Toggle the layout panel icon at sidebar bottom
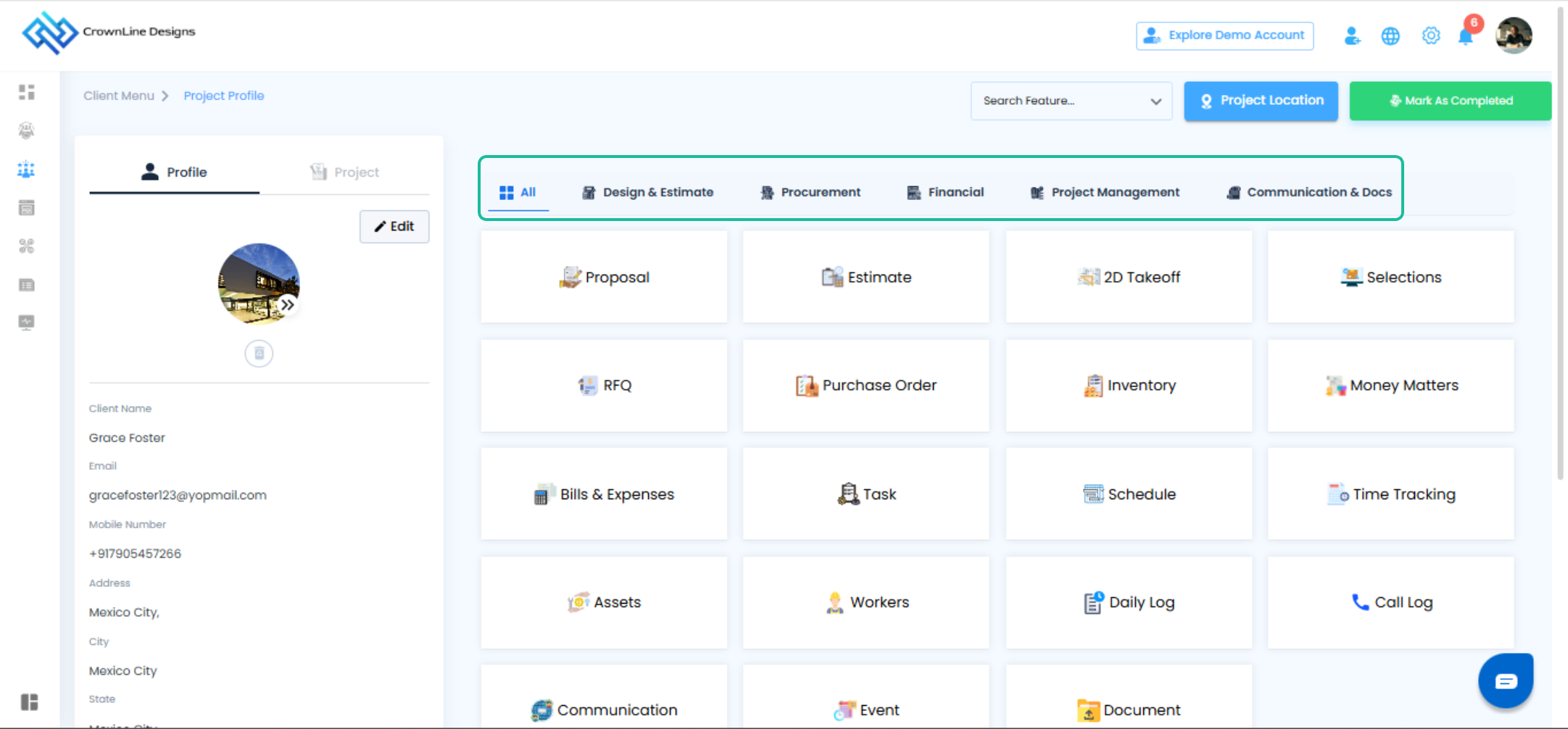The width and height of the screenshot is (1568, 729). pyautogui.click(x=30, y=702)
